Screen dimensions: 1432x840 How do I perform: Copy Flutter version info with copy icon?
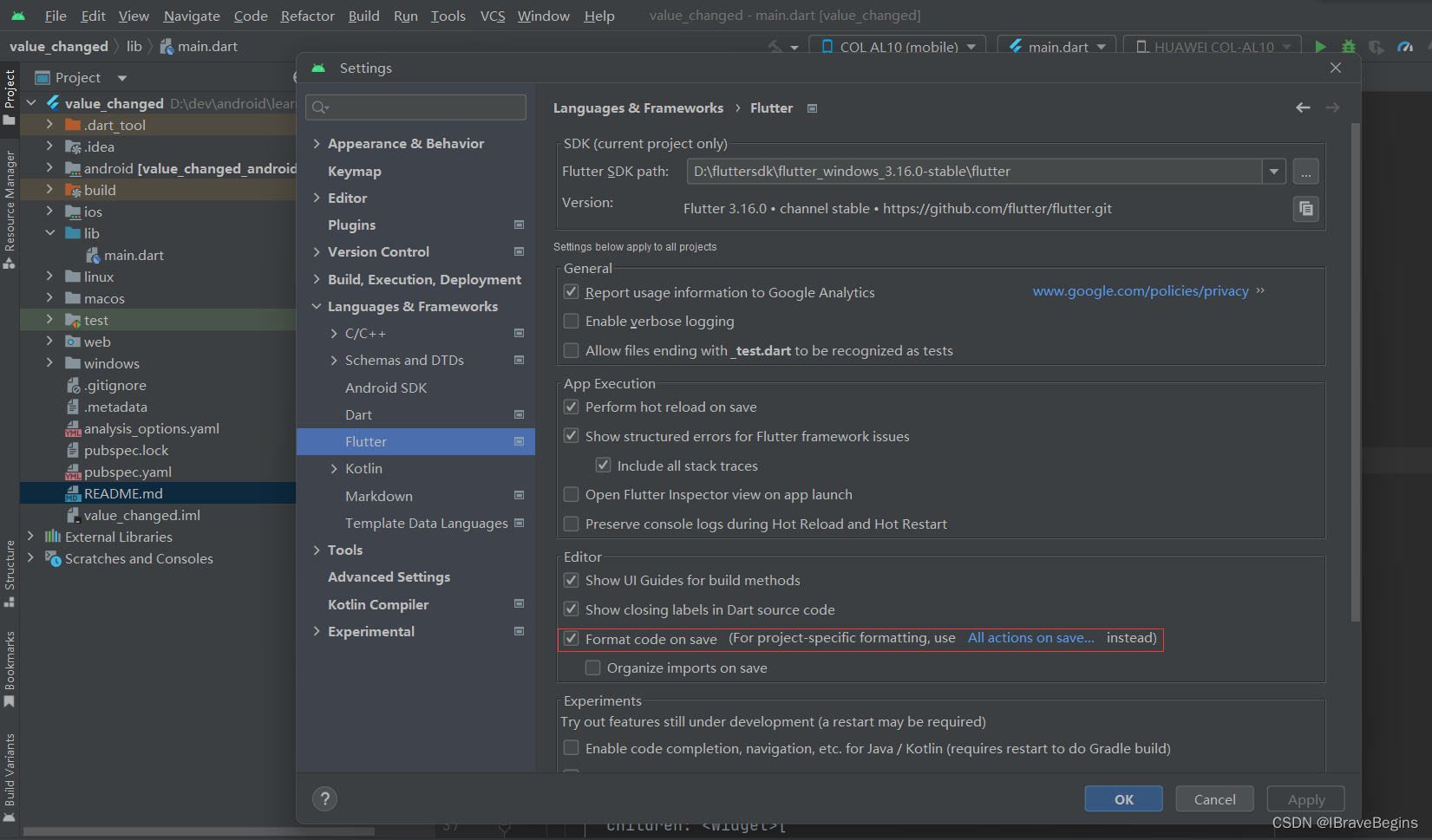pyautogui.click(x=1305, y=209)
